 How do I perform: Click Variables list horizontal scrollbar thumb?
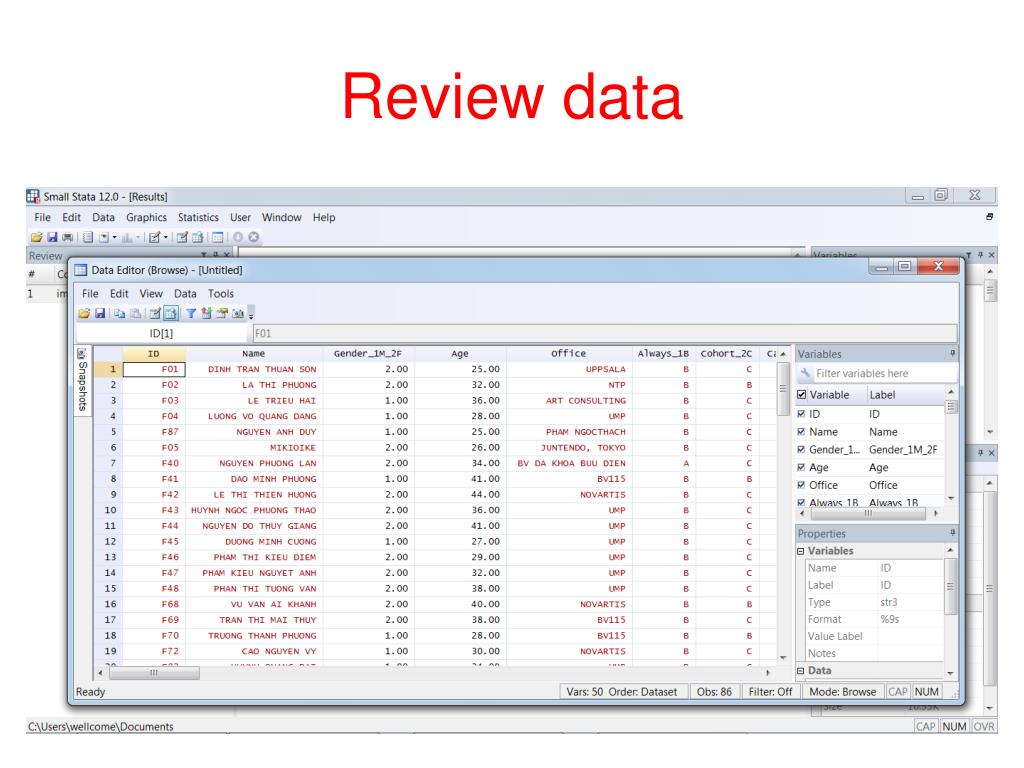coord(867,514)
